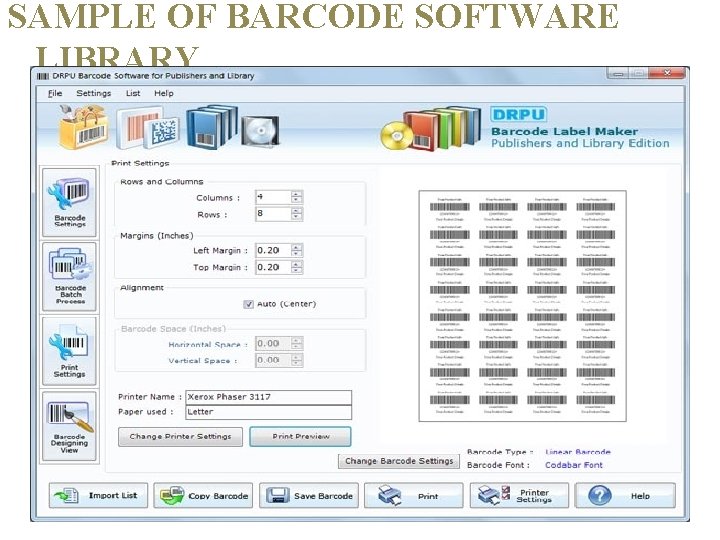Decrease the Top Margin spinner

click(297, 270)
